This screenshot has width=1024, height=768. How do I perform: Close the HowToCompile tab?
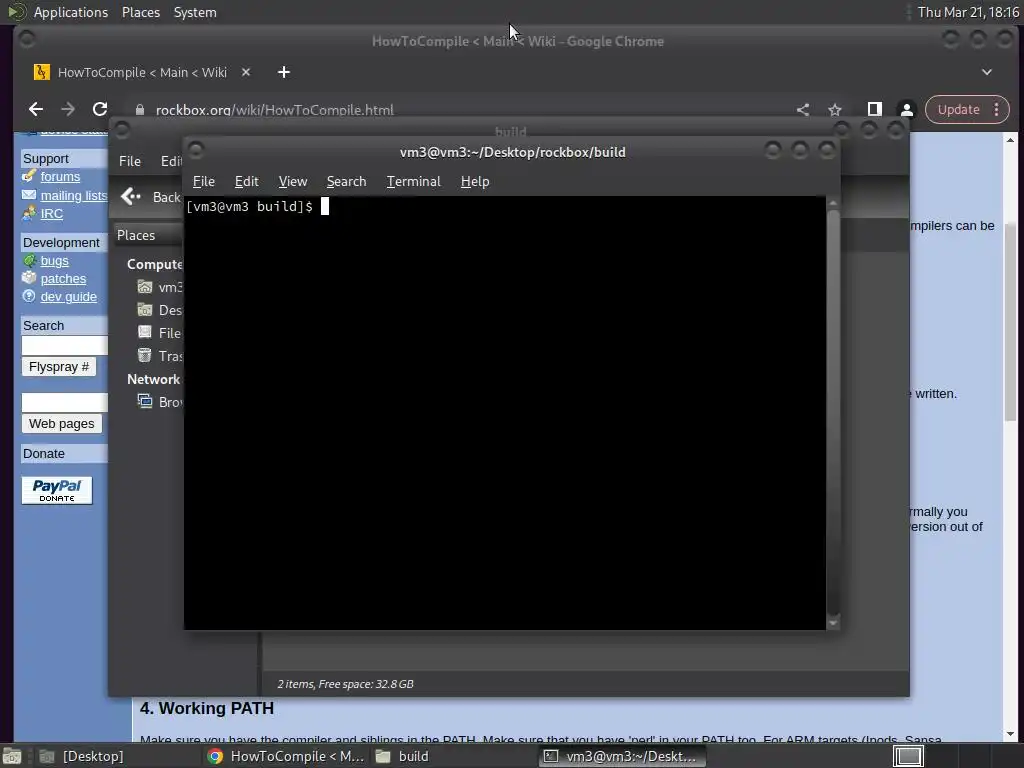coord(246,72)
